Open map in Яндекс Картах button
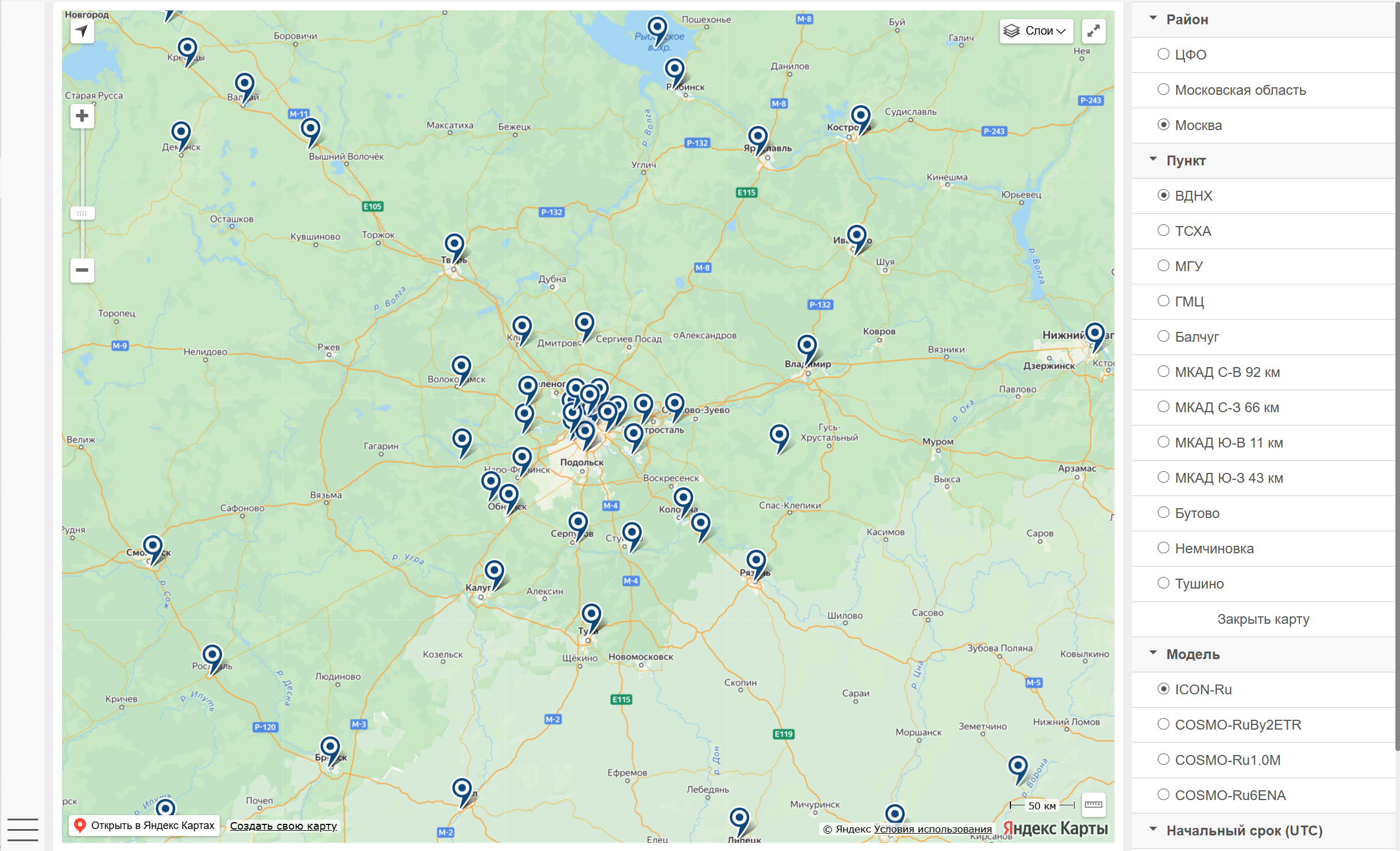The width and height of the screenshot is (1400, 851). (145, 826)
